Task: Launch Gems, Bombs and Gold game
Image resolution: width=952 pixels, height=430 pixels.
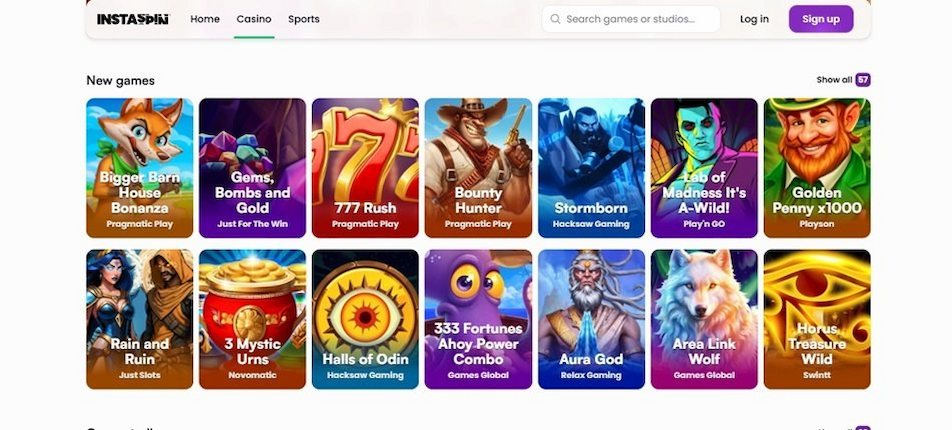Action: click(253, 168)
